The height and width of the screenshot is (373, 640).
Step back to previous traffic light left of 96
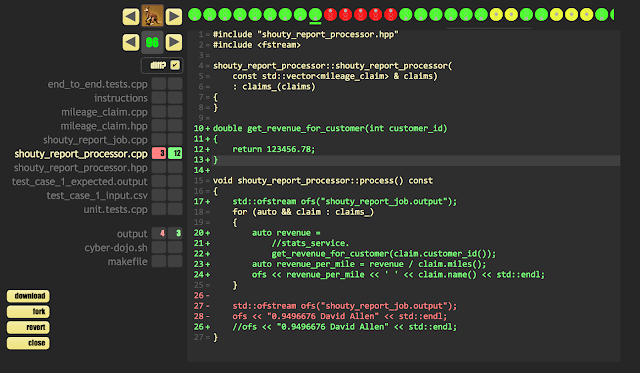[x=131, y=42]
